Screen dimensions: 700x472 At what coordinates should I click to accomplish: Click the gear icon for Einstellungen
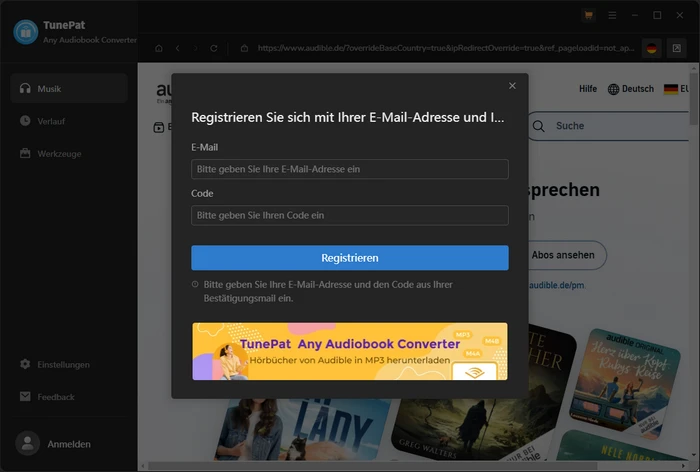point(25,364)
